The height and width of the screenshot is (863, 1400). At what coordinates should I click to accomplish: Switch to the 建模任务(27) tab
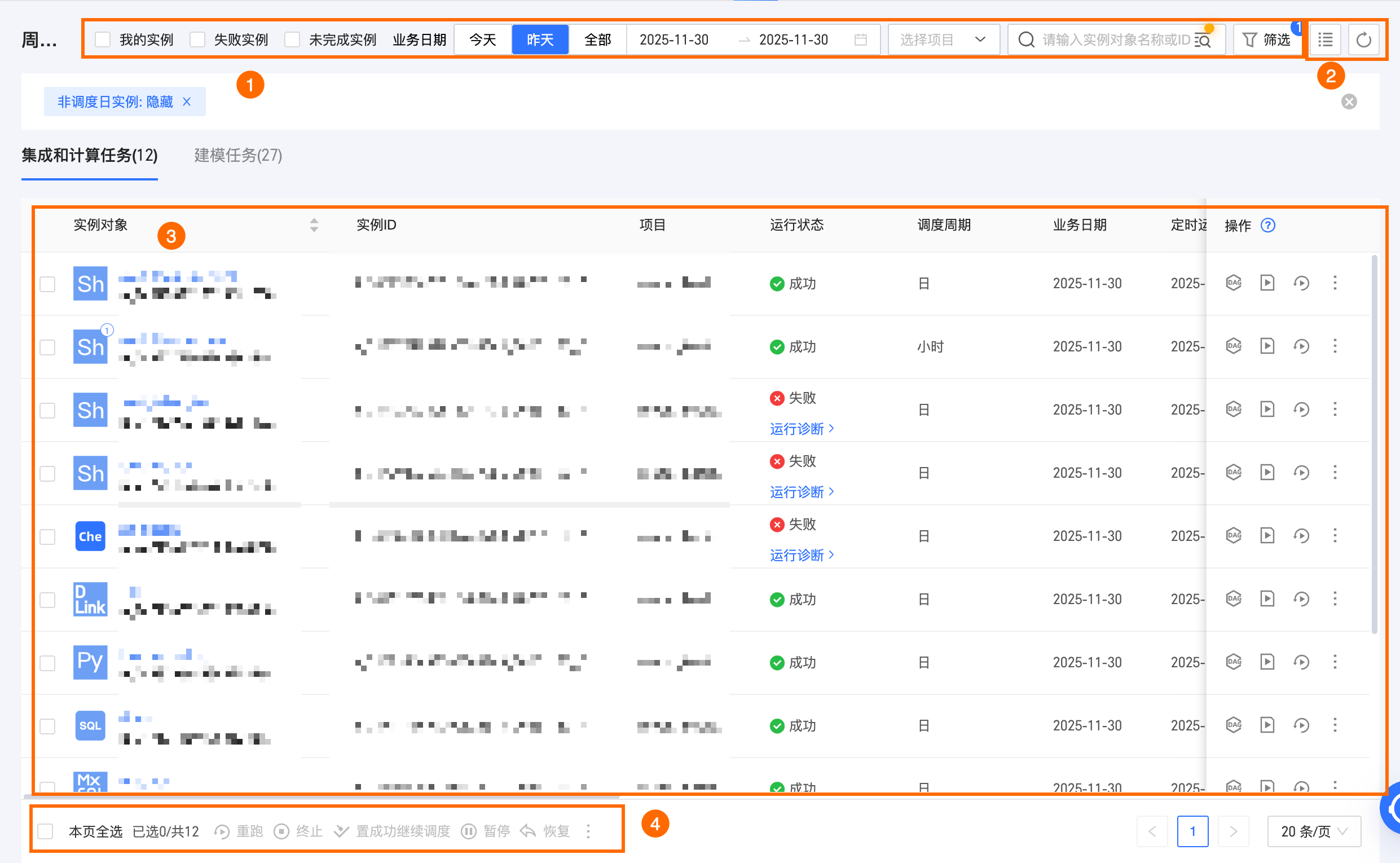(238, 155)
